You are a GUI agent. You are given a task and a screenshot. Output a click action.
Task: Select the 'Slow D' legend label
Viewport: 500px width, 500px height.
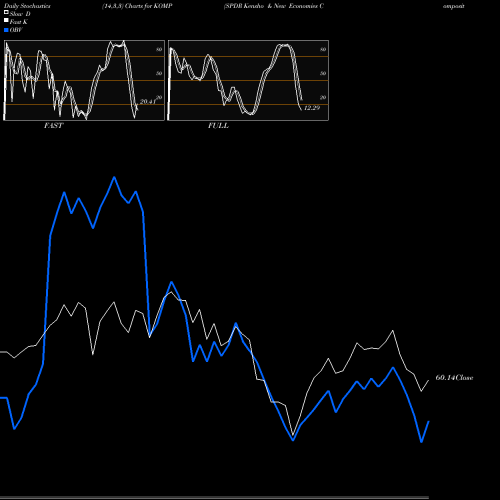[20, 14]
